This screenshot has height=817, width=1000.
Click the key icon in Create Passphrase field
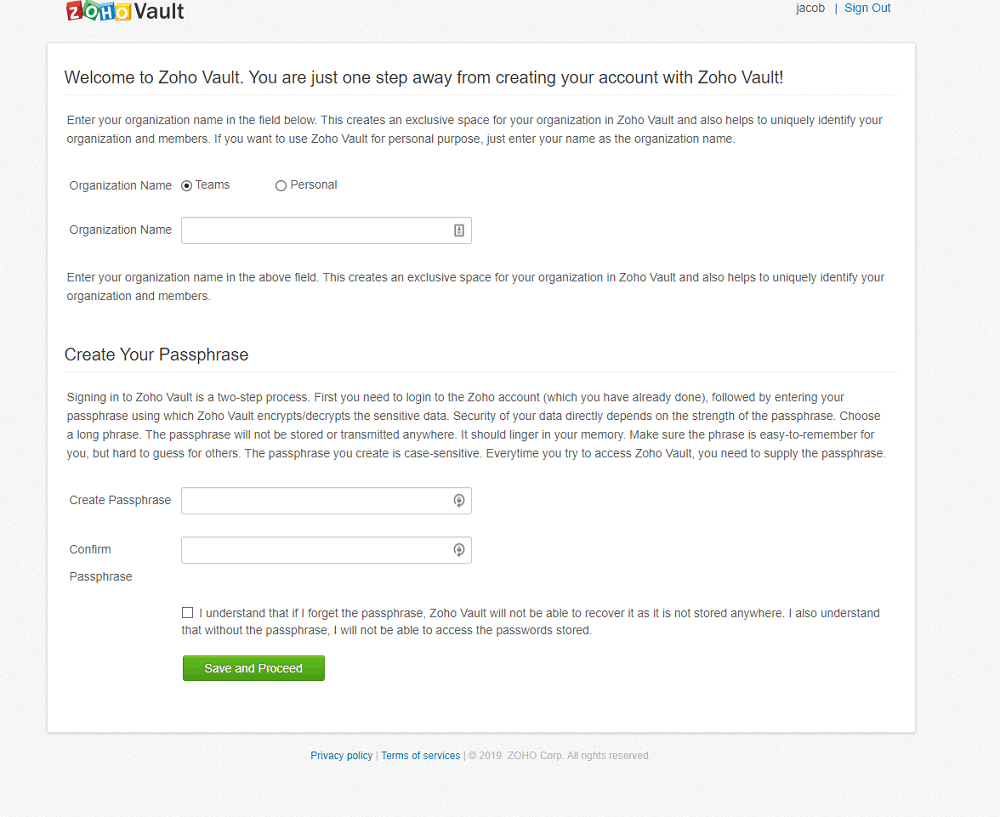point(459,501)
